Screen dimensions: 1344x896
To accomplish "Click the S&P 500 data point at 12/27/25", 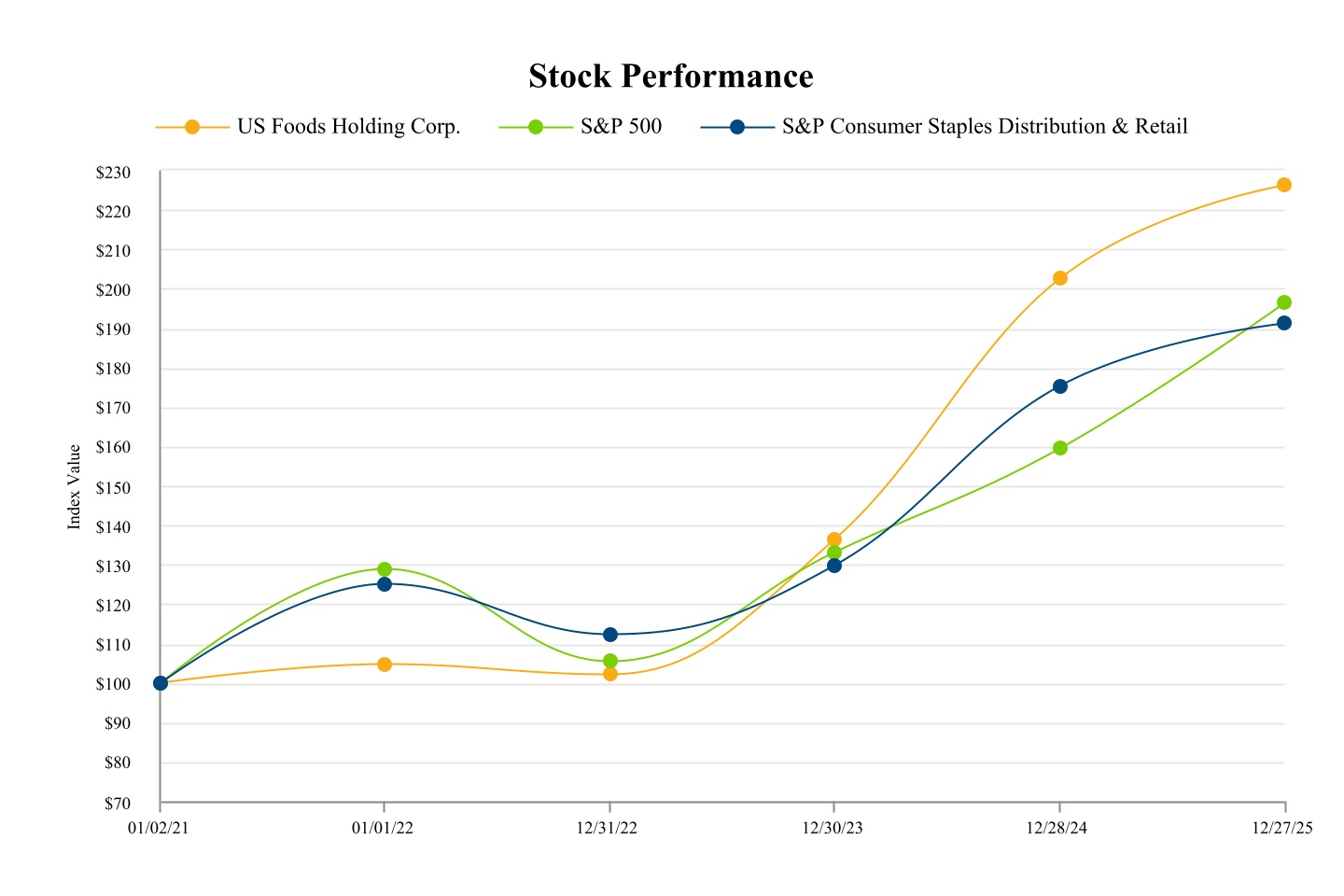I will [1284, 302].
